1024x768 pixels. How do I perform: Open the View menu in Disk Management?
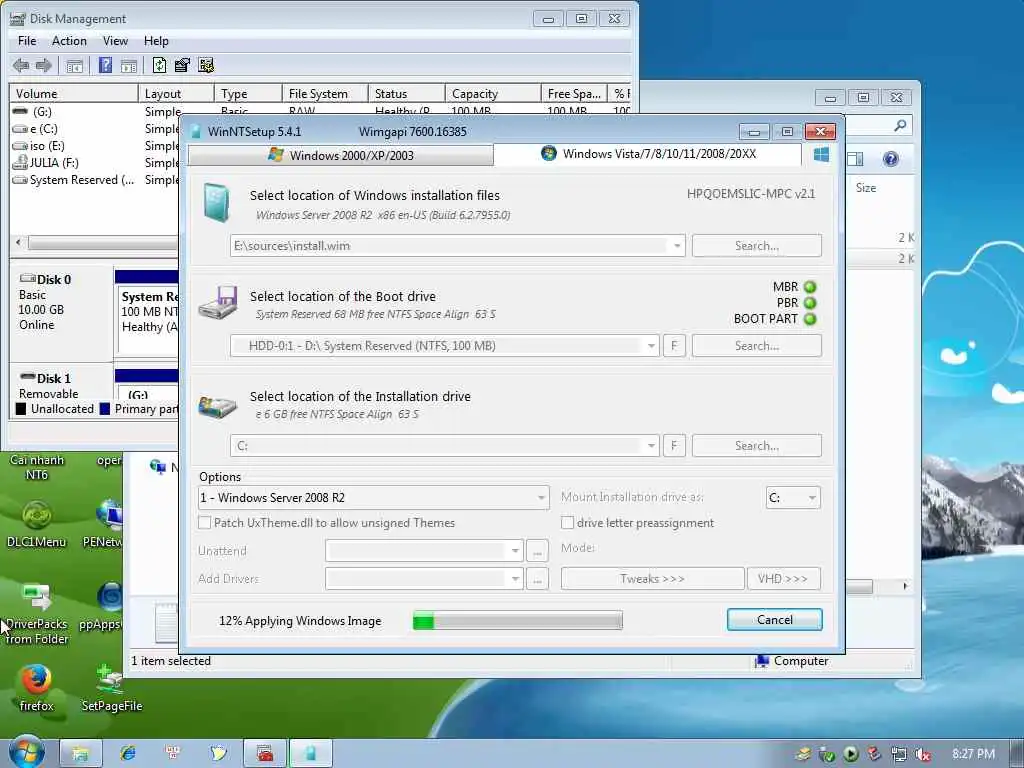pos(115,41)
